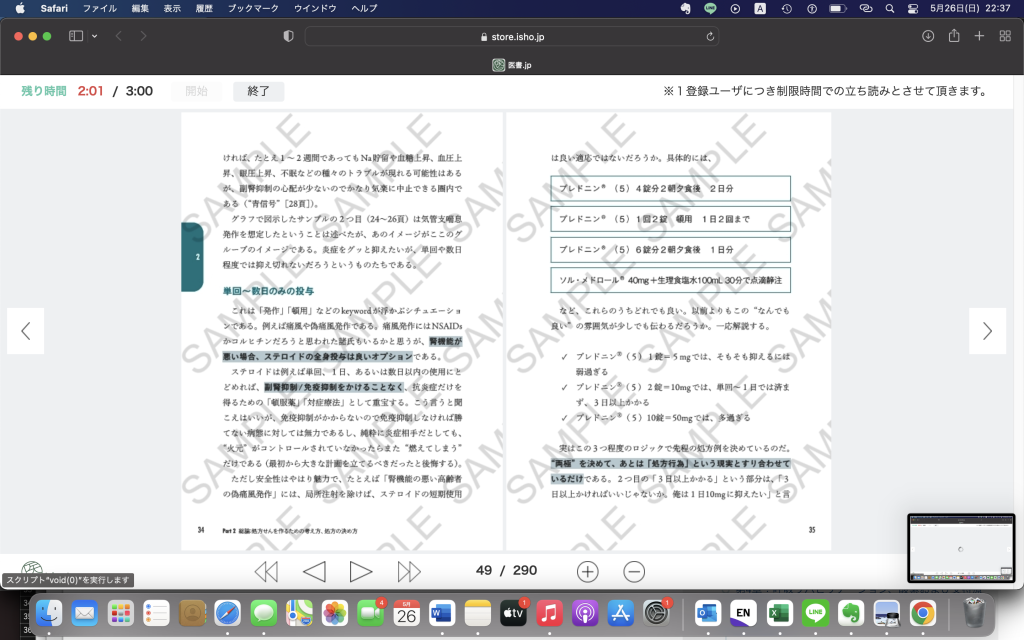The image size is (1024, 640).
Task: Open macOS Control Center toggles
Action: pyautogui.click(x=912, y=8)
